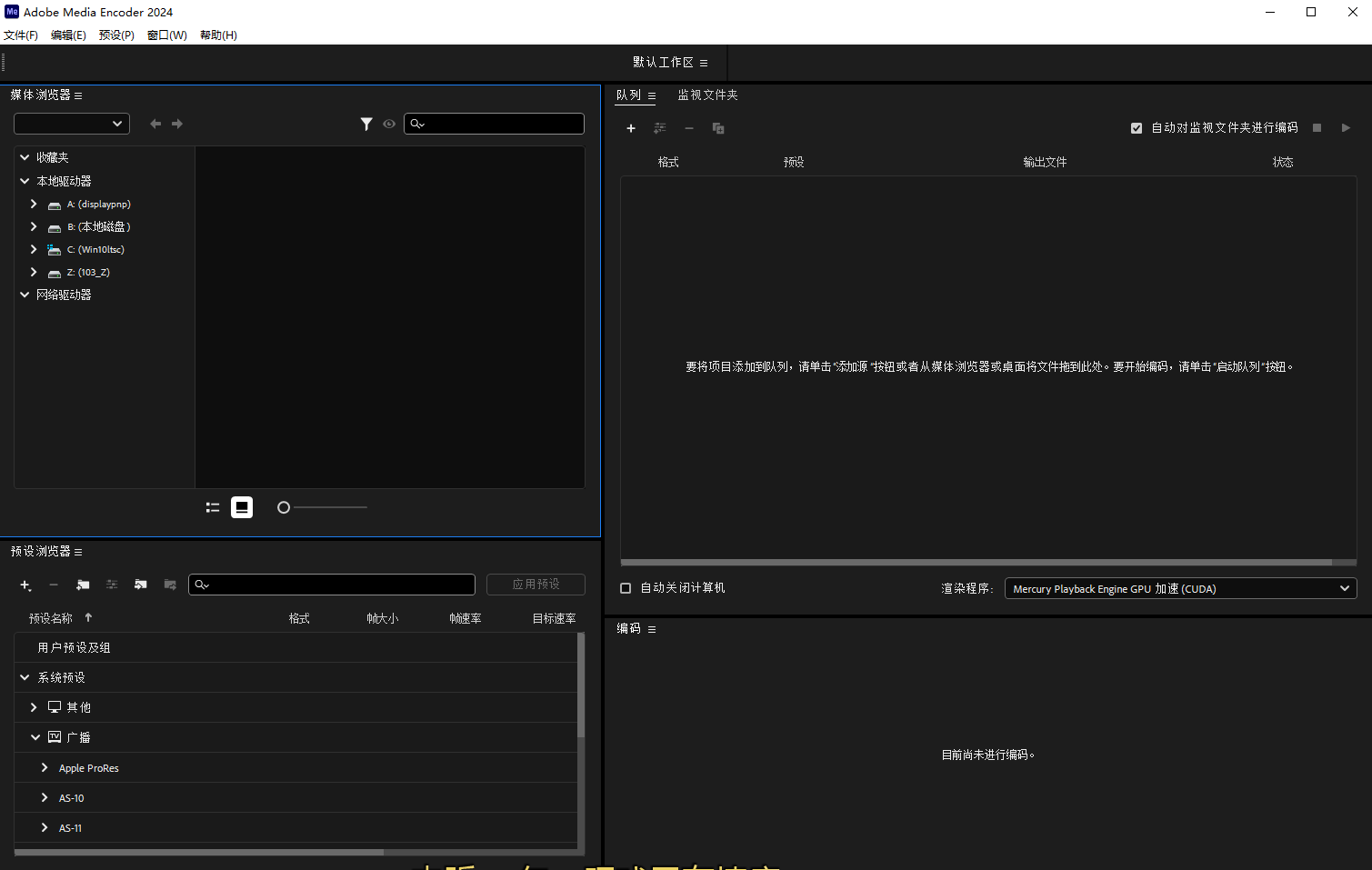Collapse the 系统预设 group

coord(25,677)
